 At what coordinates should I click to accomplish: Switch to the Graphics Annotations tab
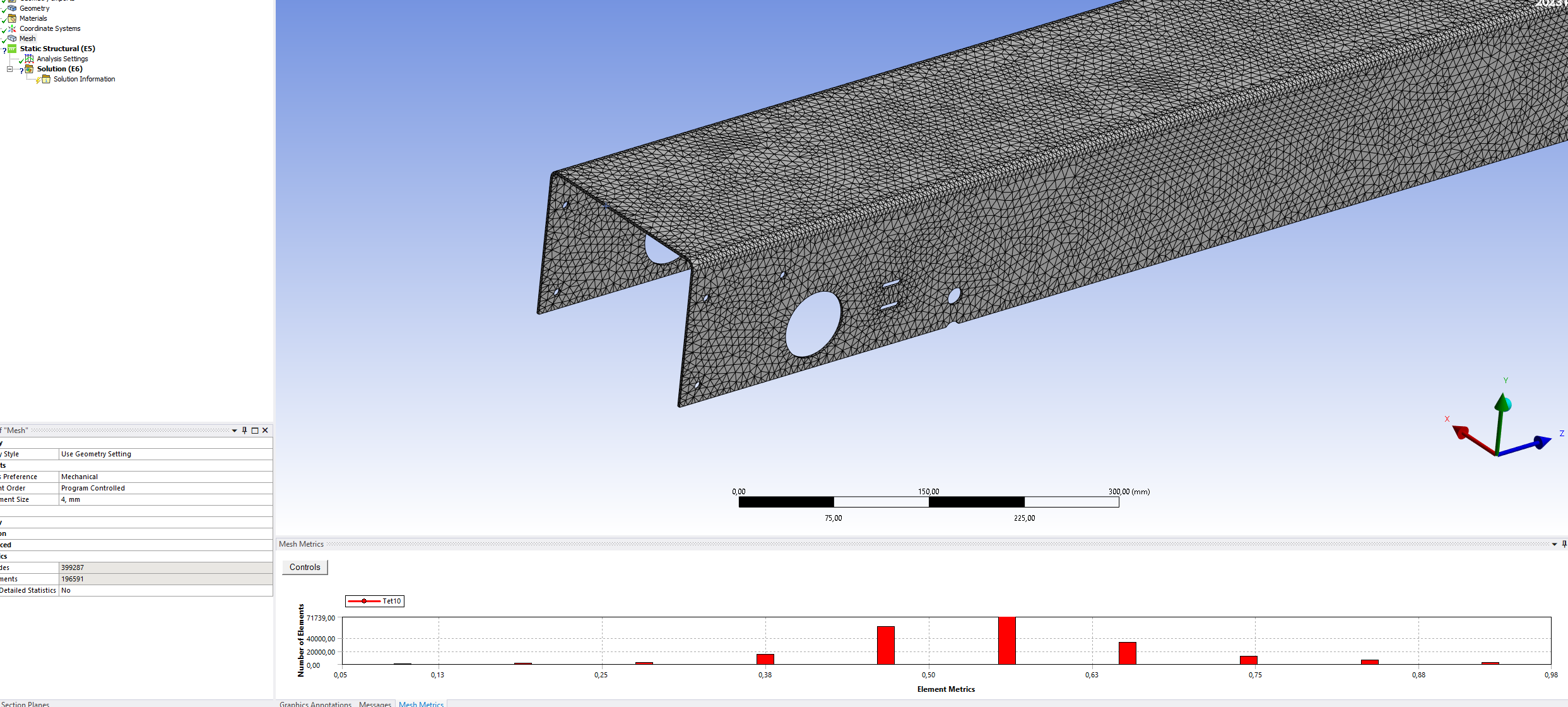tap(315, 703)
